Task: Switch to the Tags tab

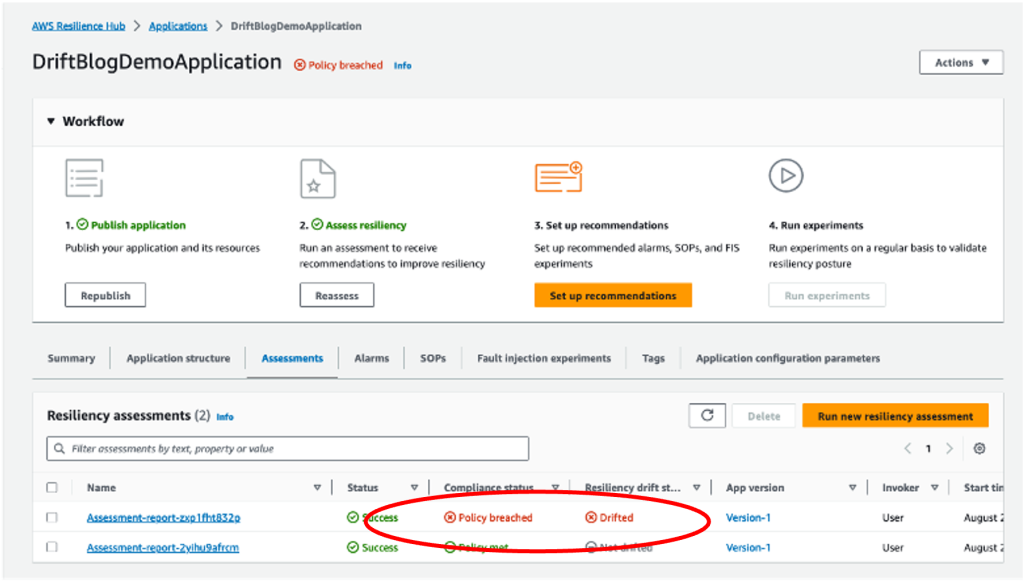Action: (653, 358)
